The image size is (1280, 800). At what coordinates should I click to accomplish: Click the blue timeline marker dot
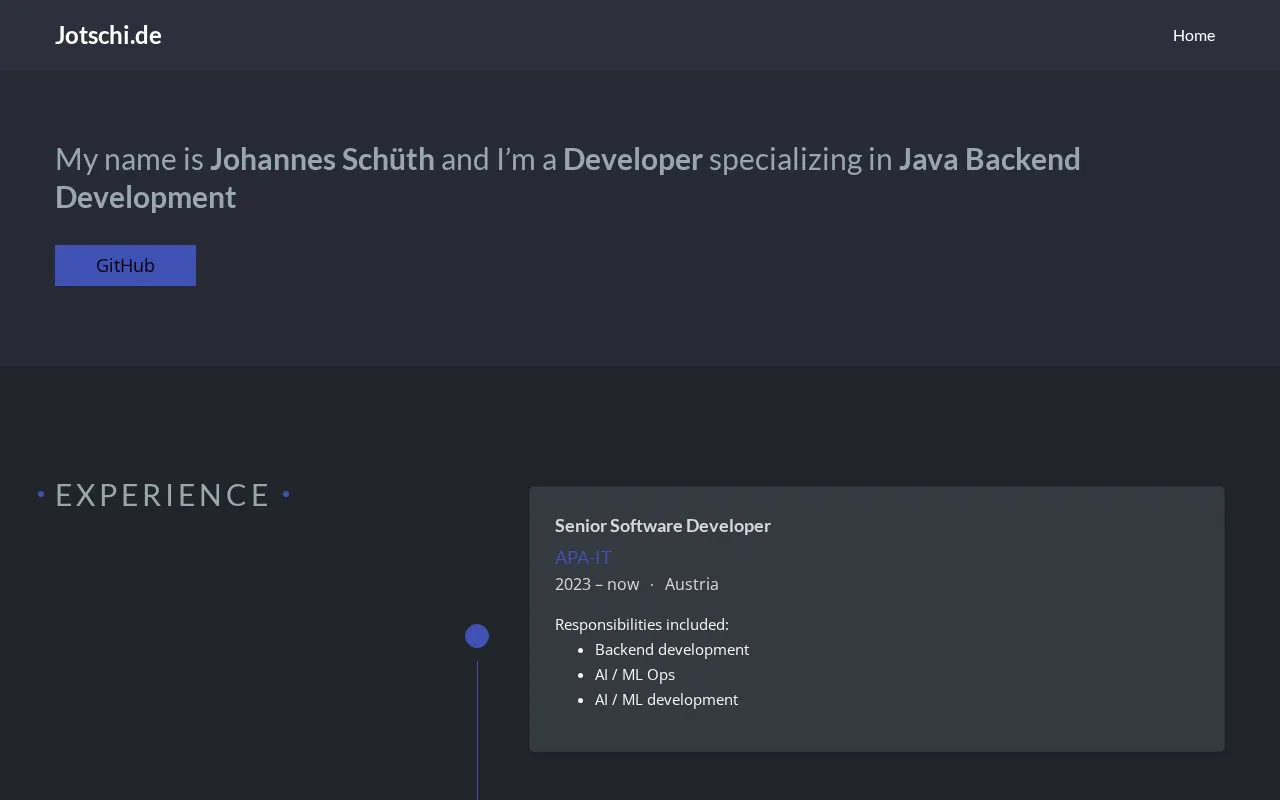[x=477, y=636]
